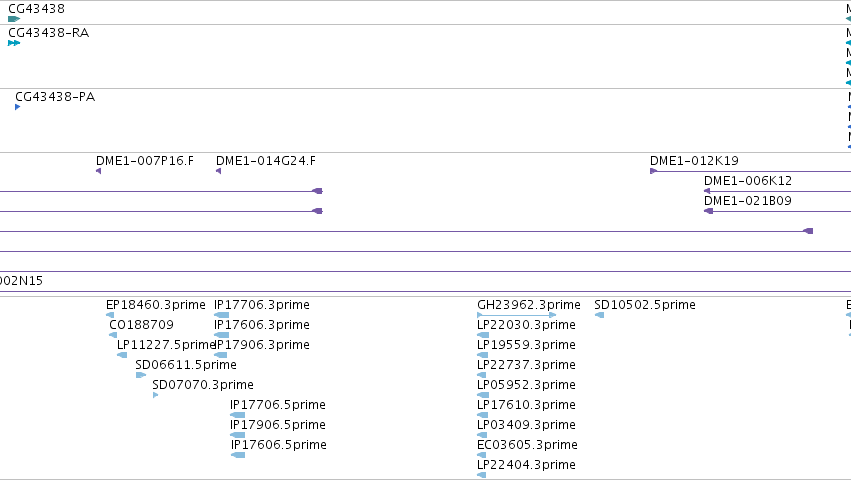Click the CG43438-RA transcript label
Viewport: 851px width, 480px height.
49,33
